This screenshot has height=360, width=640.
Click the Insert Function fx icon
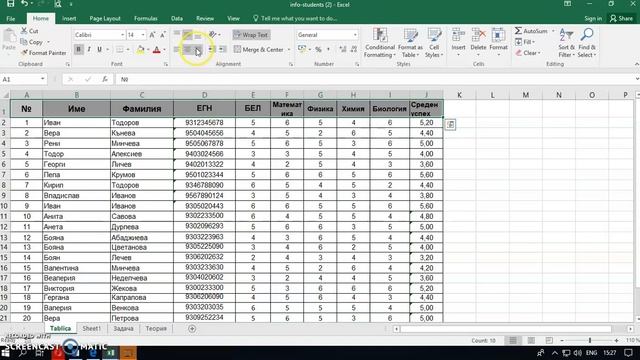click(105, 79)
